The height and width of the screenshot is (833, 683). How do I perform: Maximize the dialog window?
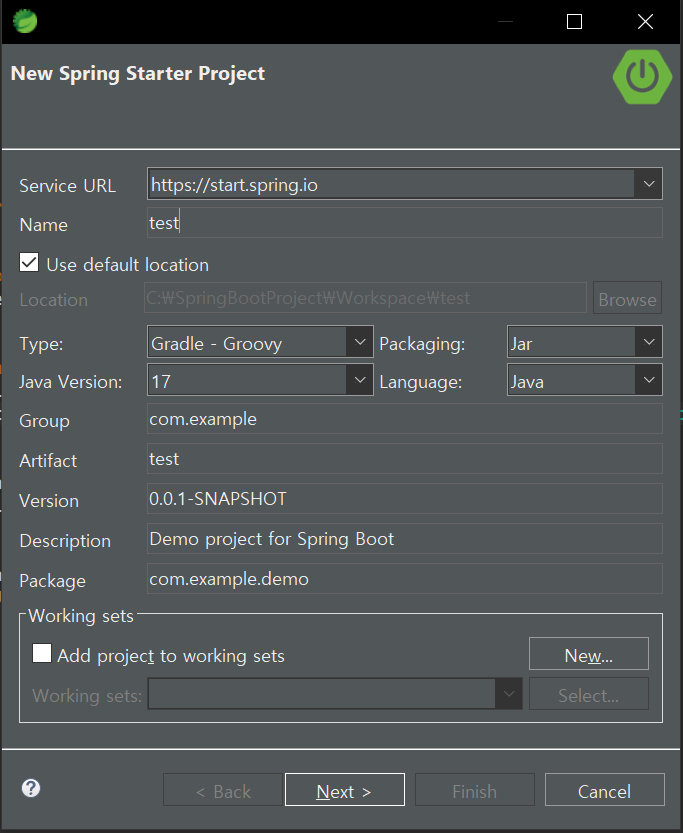tap(574, 21)
